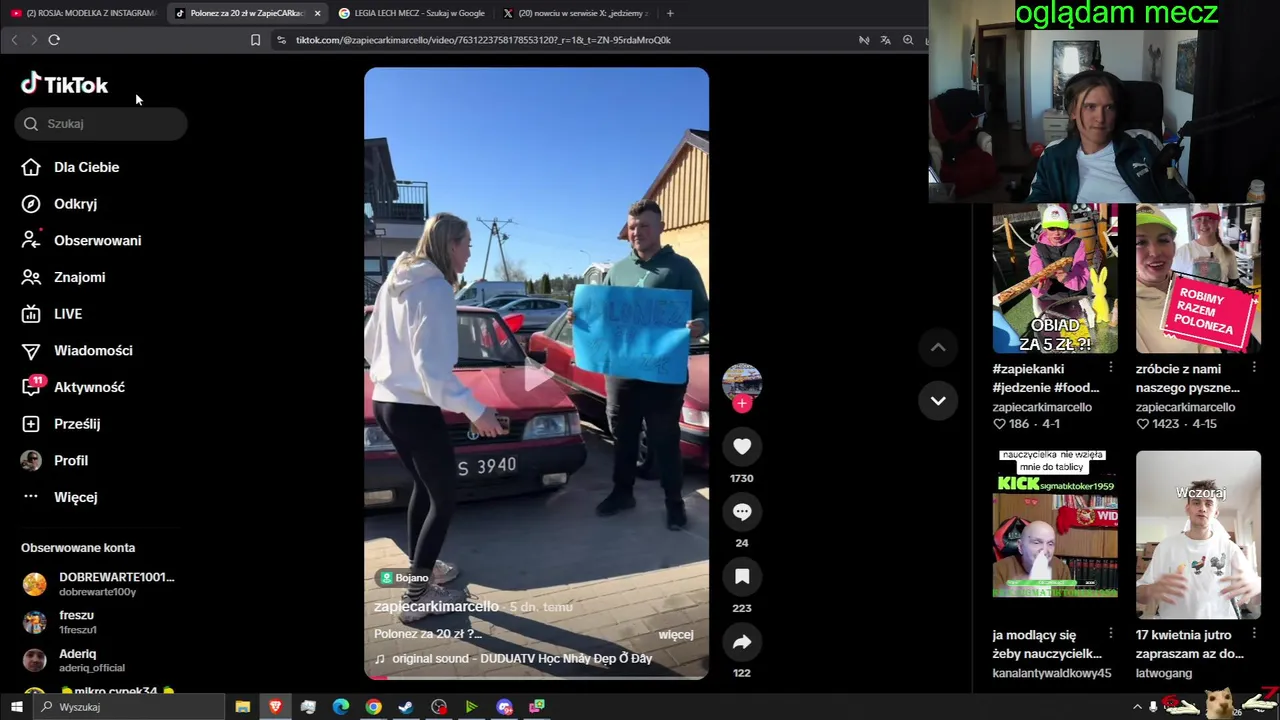Open options for 17 kwietnia video
This screenshot has width=1280, height=720.
click(1253, 634)
